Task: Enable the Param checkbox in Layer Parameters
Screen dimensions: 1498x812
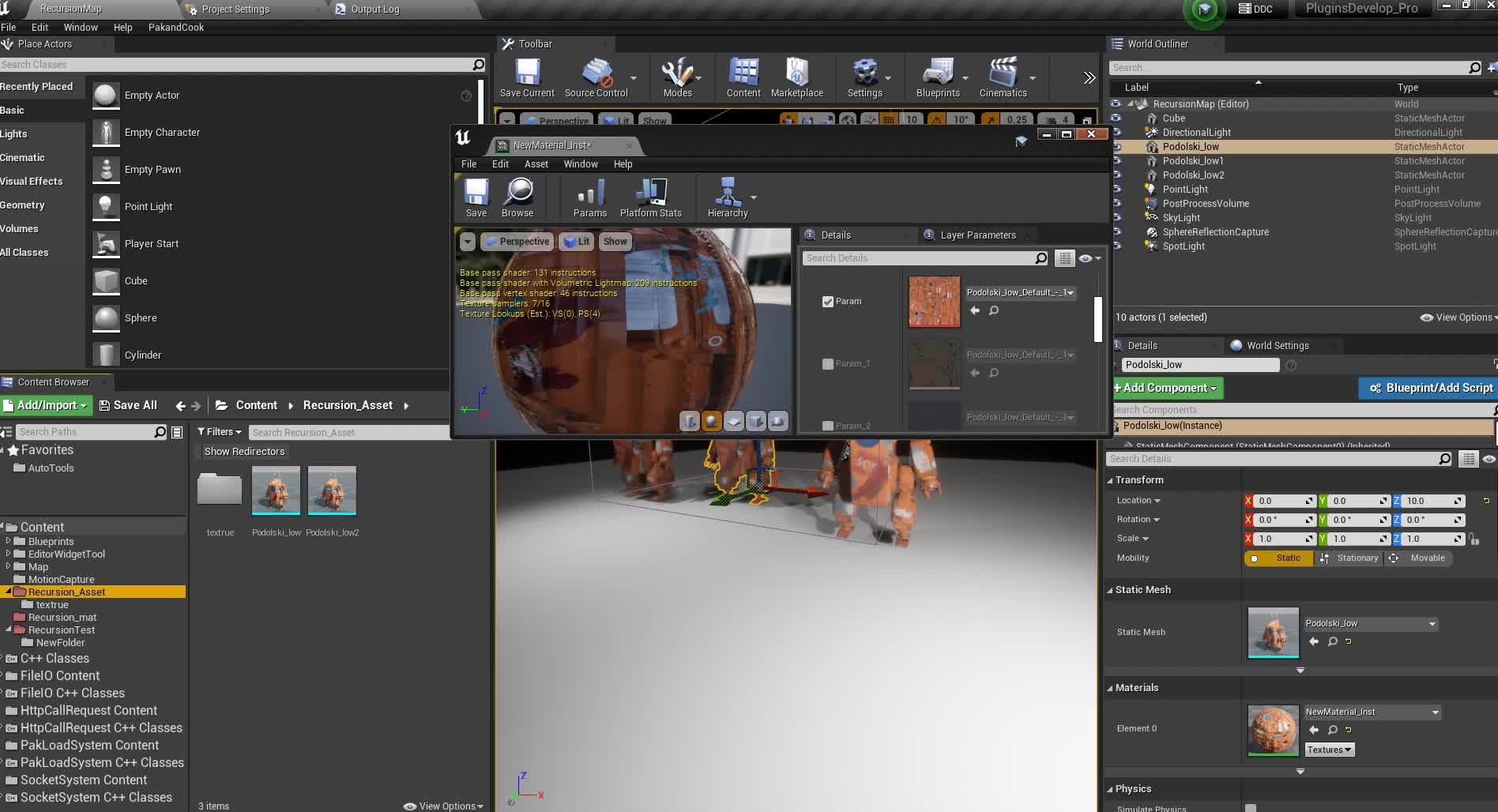Action: click(827, 301)
